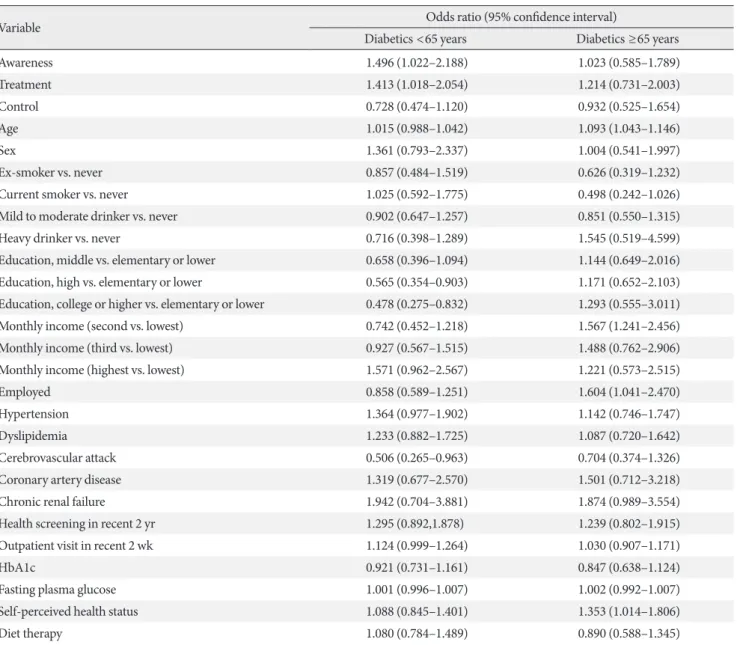Select the 'Employed' row label
Screen dimensions: 737x645
(x=25, y=392)
